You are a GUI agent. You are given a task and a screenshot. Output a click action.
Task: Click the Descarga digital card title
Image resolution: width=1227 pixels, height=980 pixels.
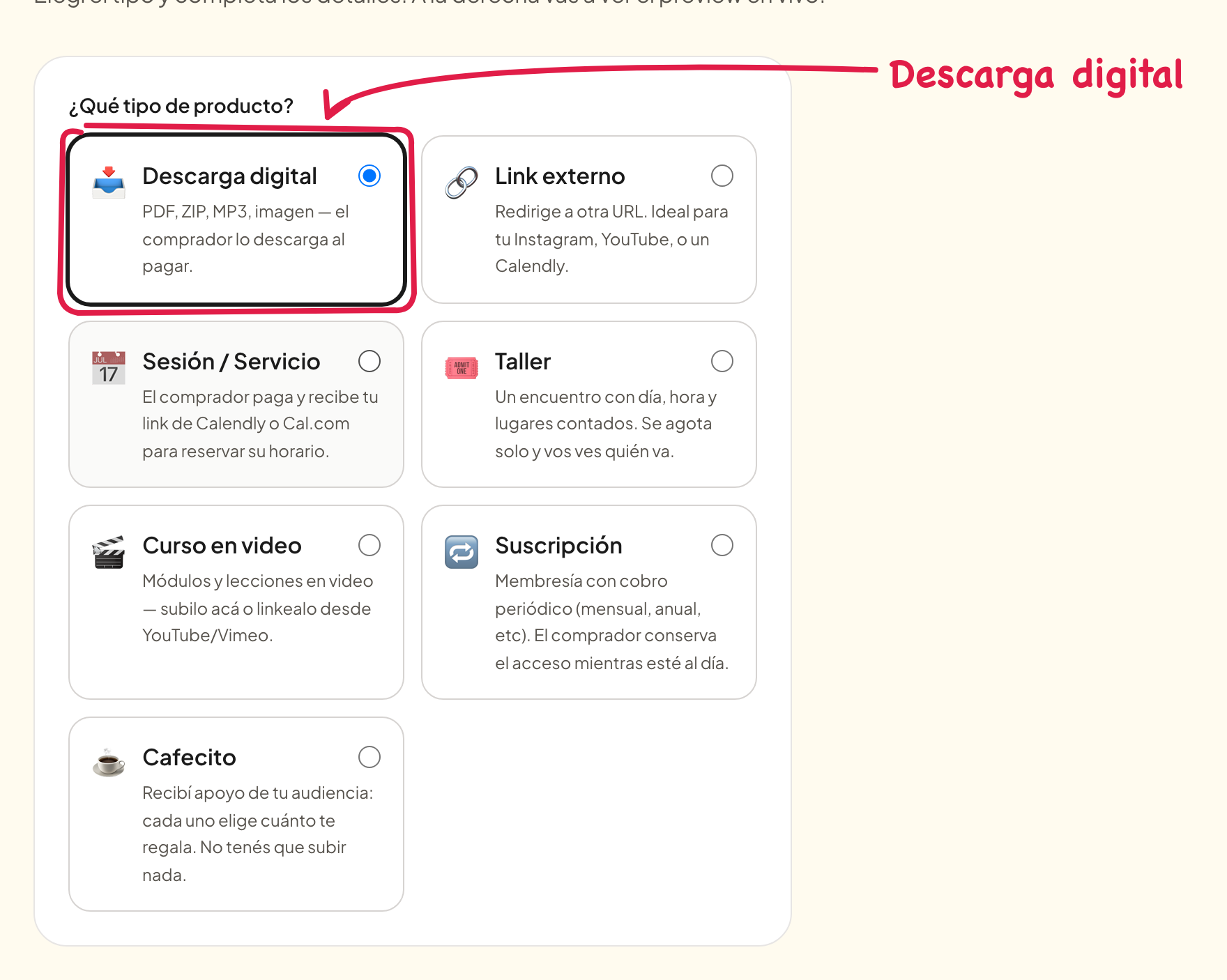(229, 176)
